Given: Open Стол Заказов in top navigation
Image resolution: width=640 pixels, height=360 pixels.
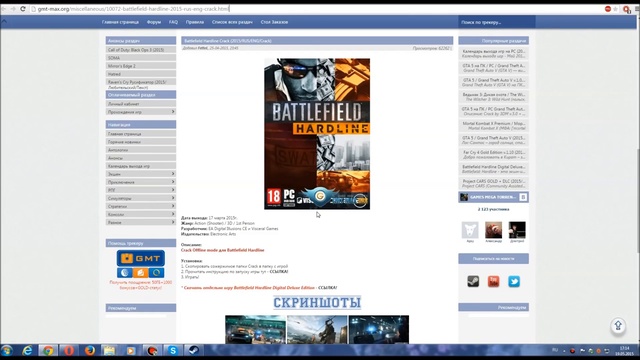Looking at the screenshot, I should pyautogui.click(x=274, y=22).
